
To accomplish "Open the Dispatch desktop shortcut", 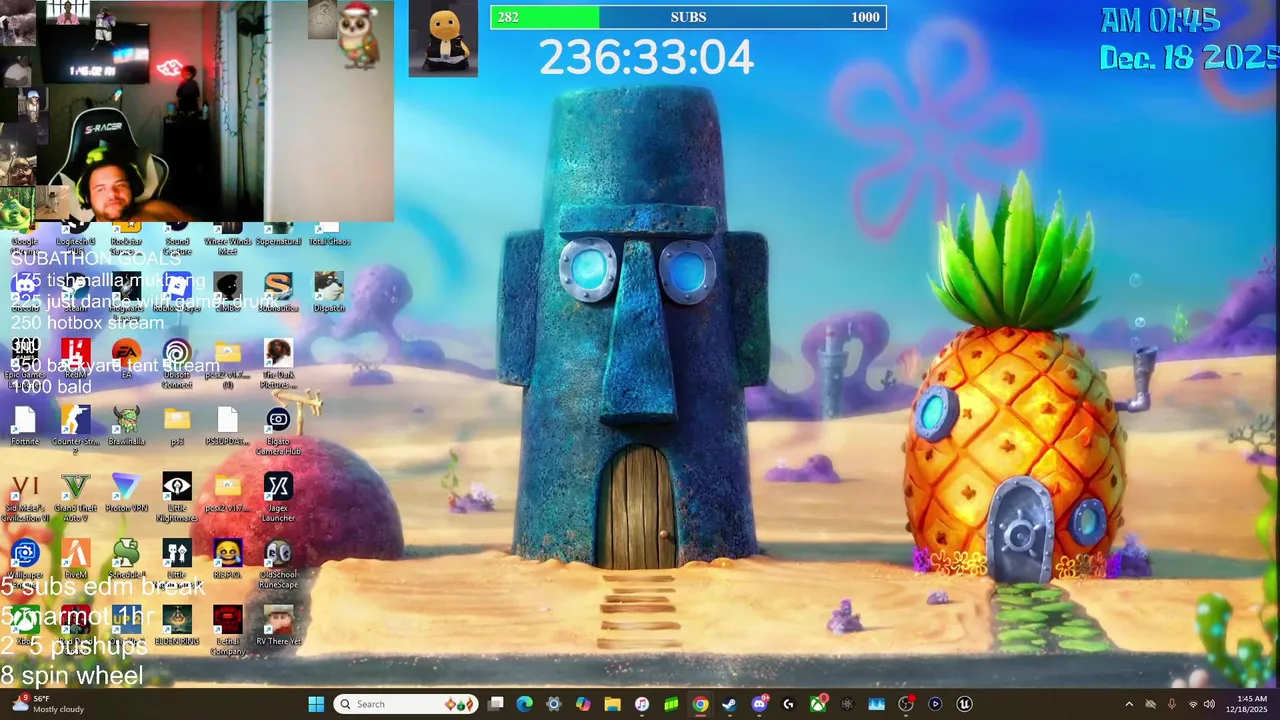I will point(329,291).
